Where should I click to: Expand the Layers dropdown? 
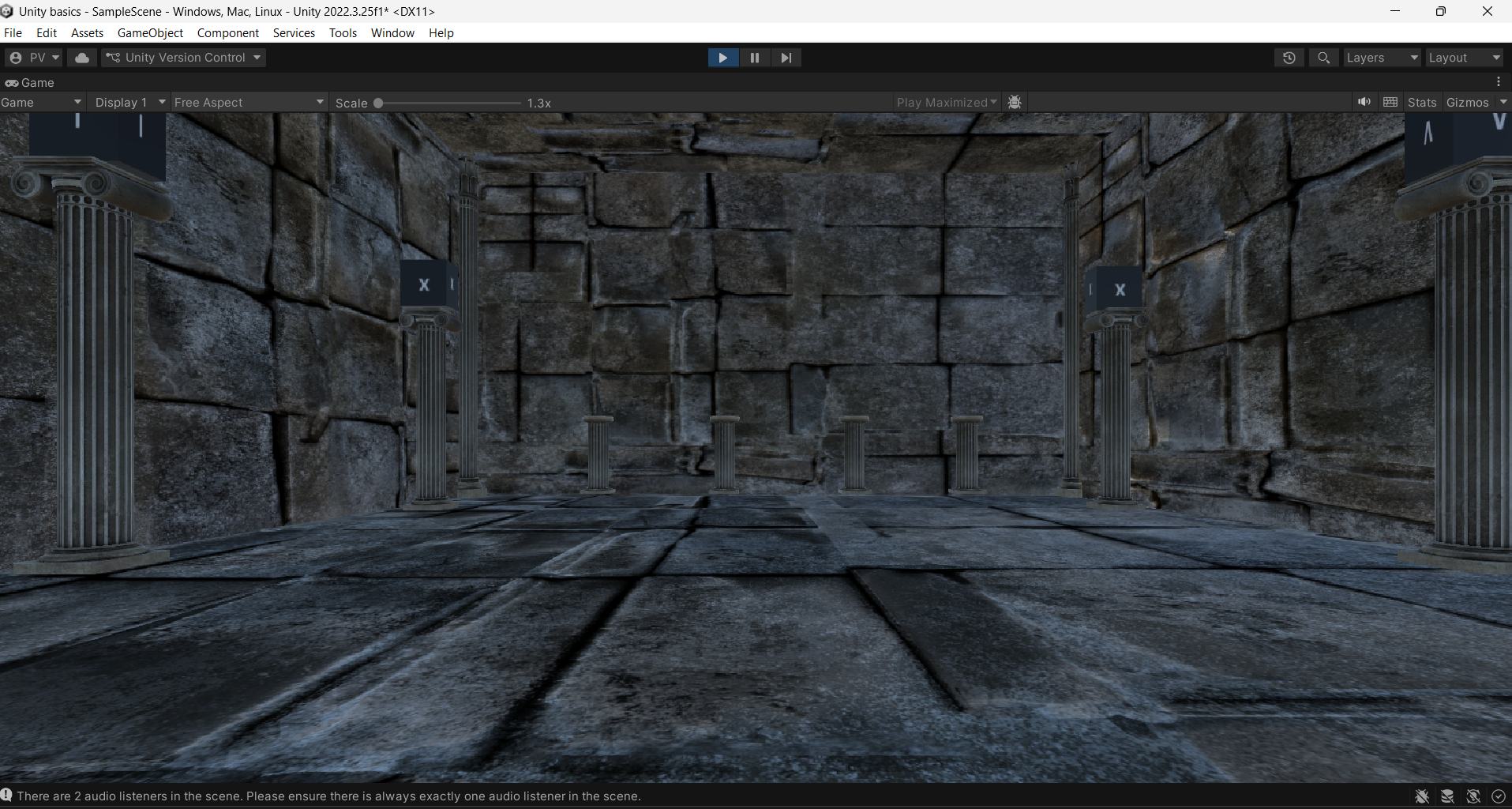(x=1381, y=58)
